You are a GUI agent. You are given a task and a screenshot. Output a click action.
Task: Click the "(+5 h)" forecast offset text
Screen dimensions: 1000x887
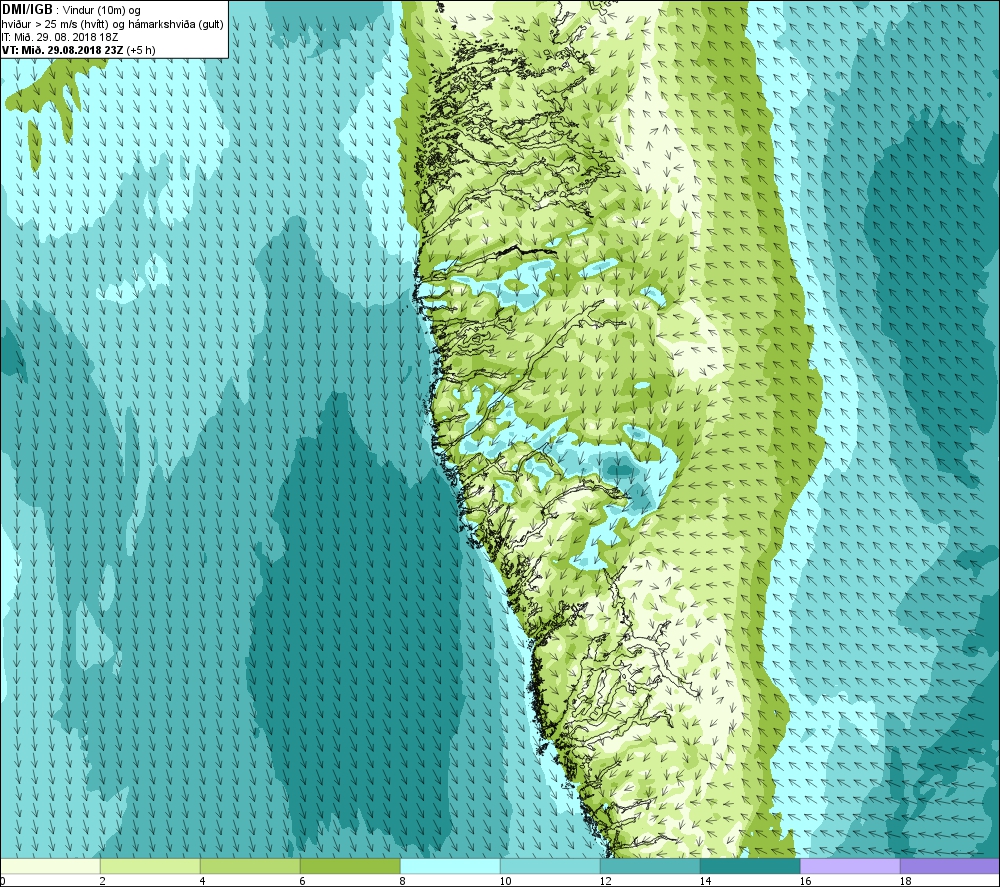tap(141, 50)
